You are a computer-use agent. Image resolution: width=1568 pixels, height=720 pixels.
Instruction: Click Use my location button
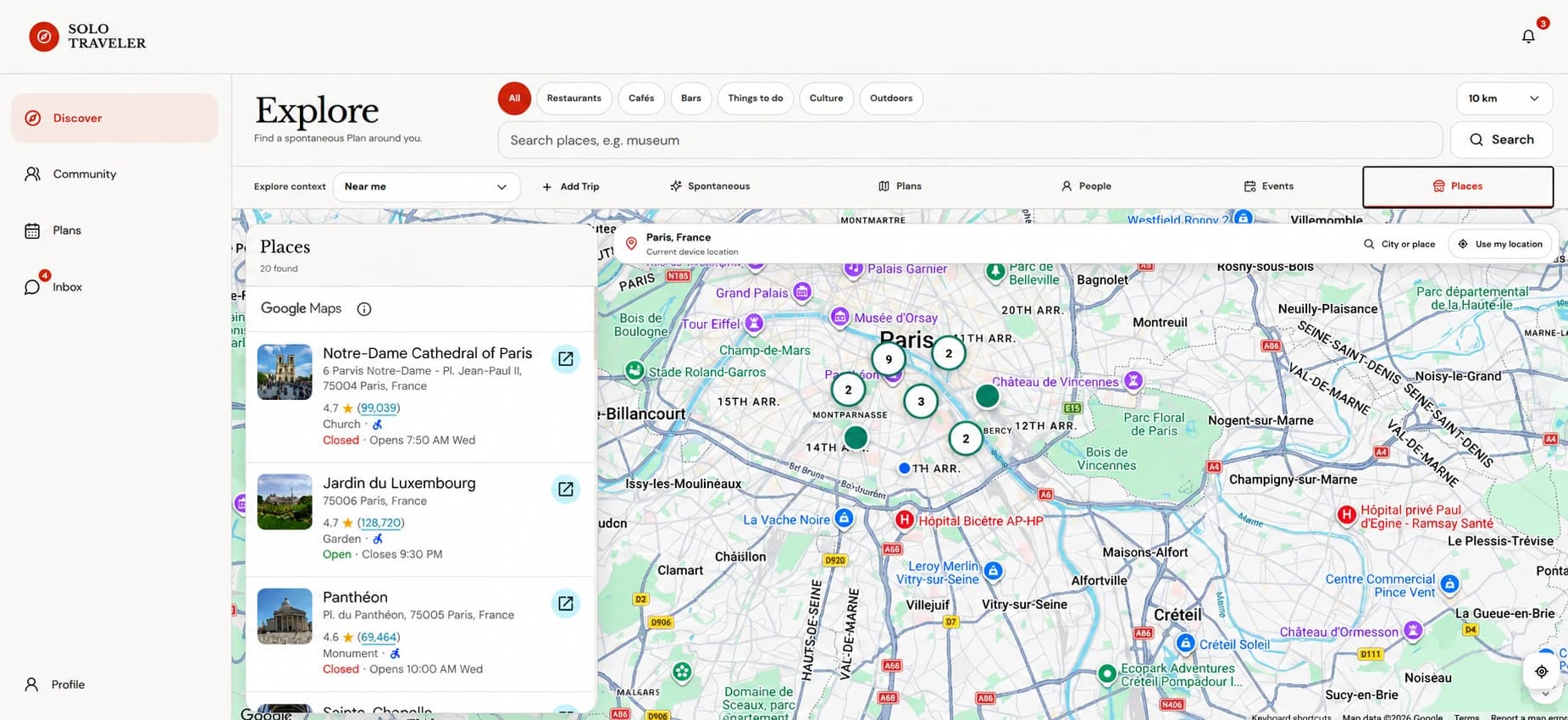pos(1500,244)
